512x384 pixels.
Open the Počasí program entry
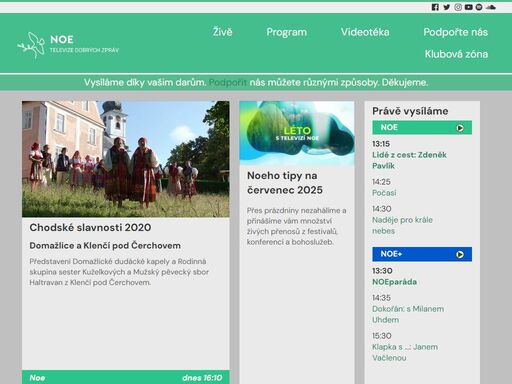tap(384, 193)
